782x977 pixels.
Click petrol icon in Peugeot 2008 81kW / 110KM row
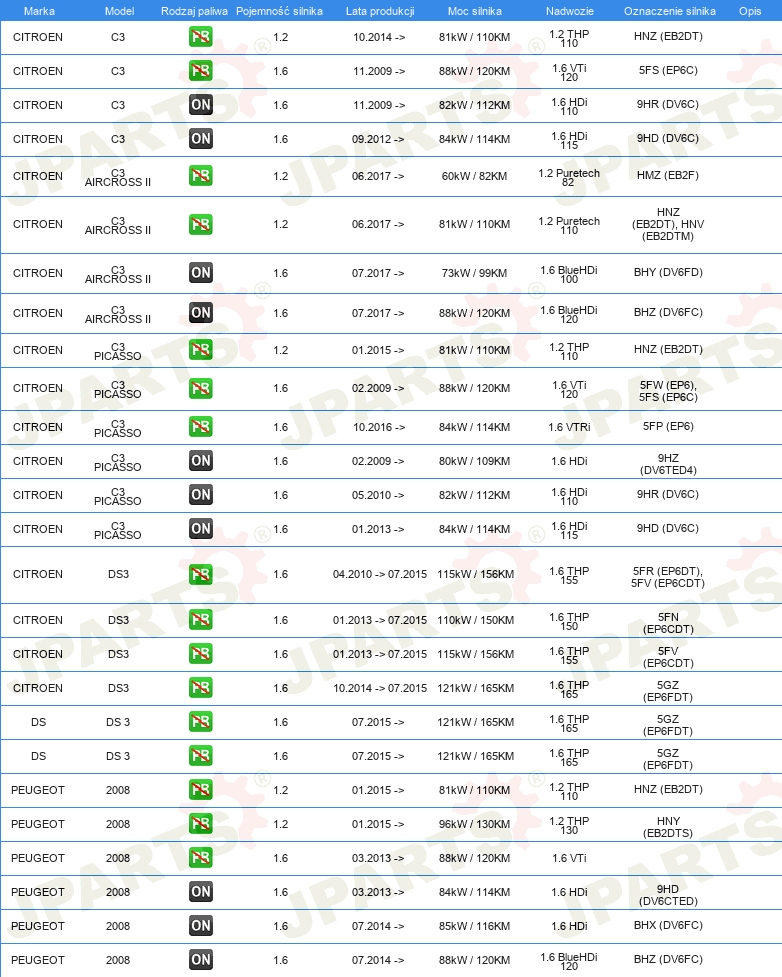201,789
